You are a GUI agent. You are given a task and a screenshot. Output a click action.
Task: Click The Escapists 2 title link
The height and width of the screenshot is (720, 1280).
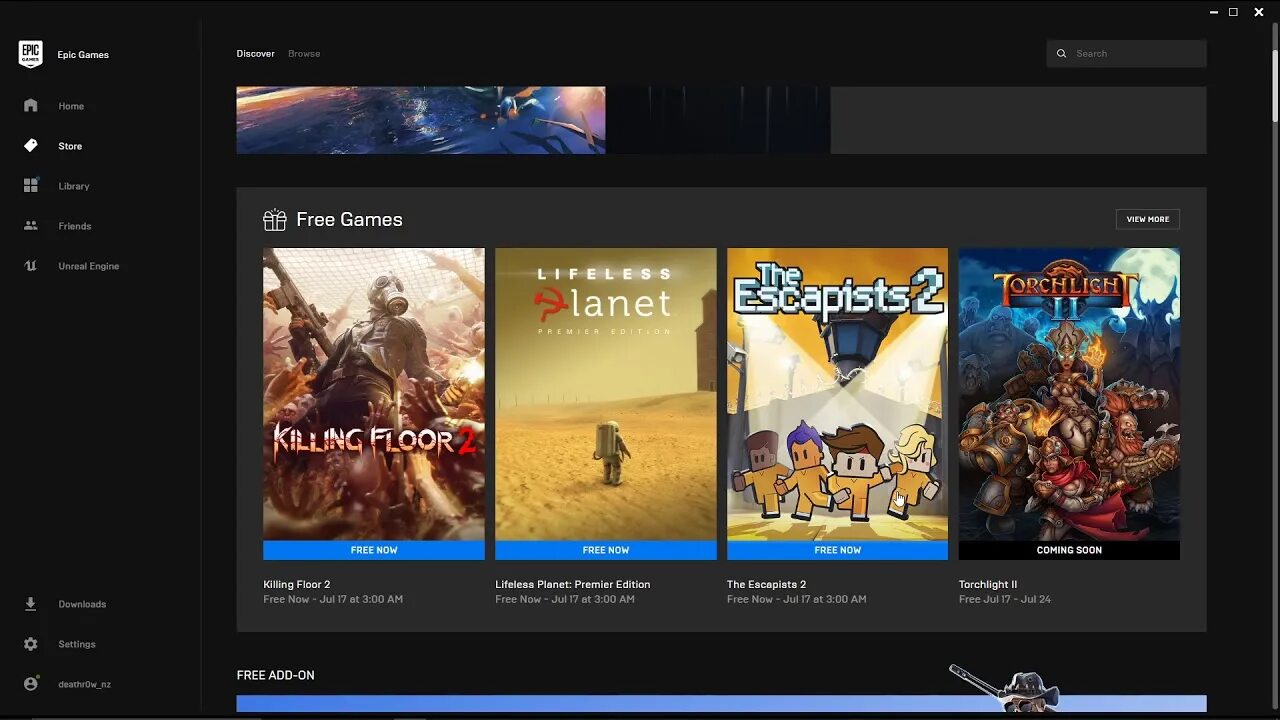pos(766,584)
